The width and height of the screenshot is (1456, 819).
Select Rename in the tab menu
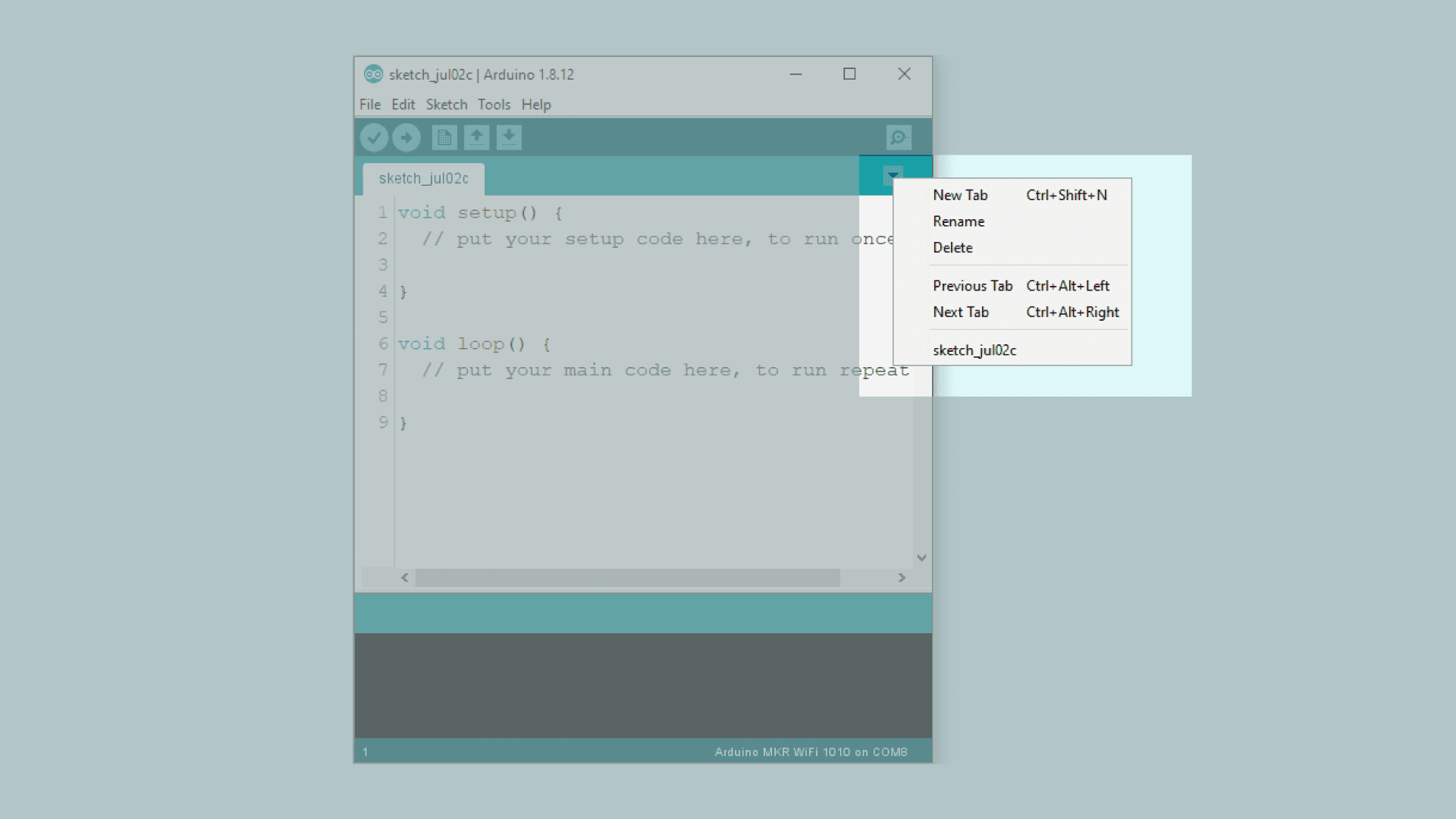959,221
